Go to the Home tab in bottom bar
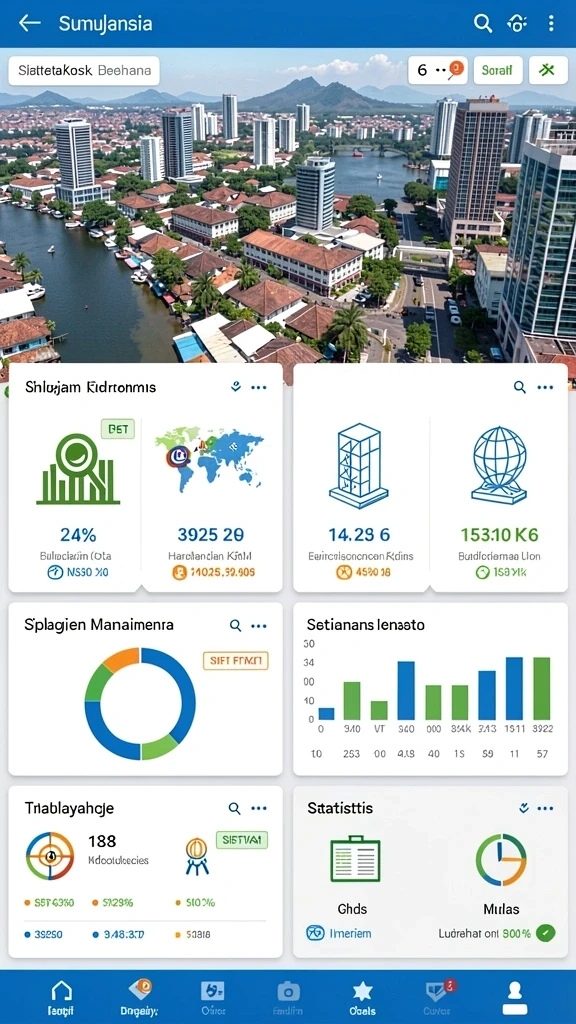Image resolution: width=576 pixels, height=1024 pixels. pyautogui.click(x=61, y=997)
